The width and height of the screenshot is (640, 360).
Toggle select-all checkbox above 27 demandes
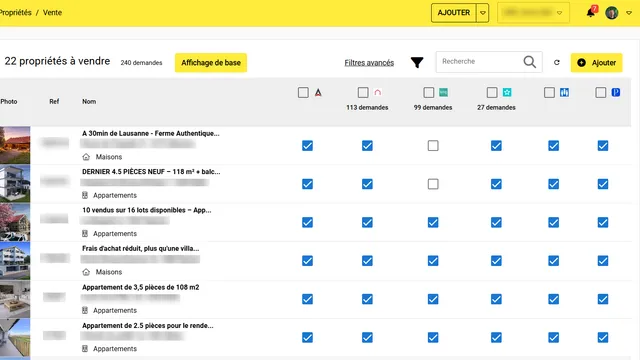click(492, 93)
